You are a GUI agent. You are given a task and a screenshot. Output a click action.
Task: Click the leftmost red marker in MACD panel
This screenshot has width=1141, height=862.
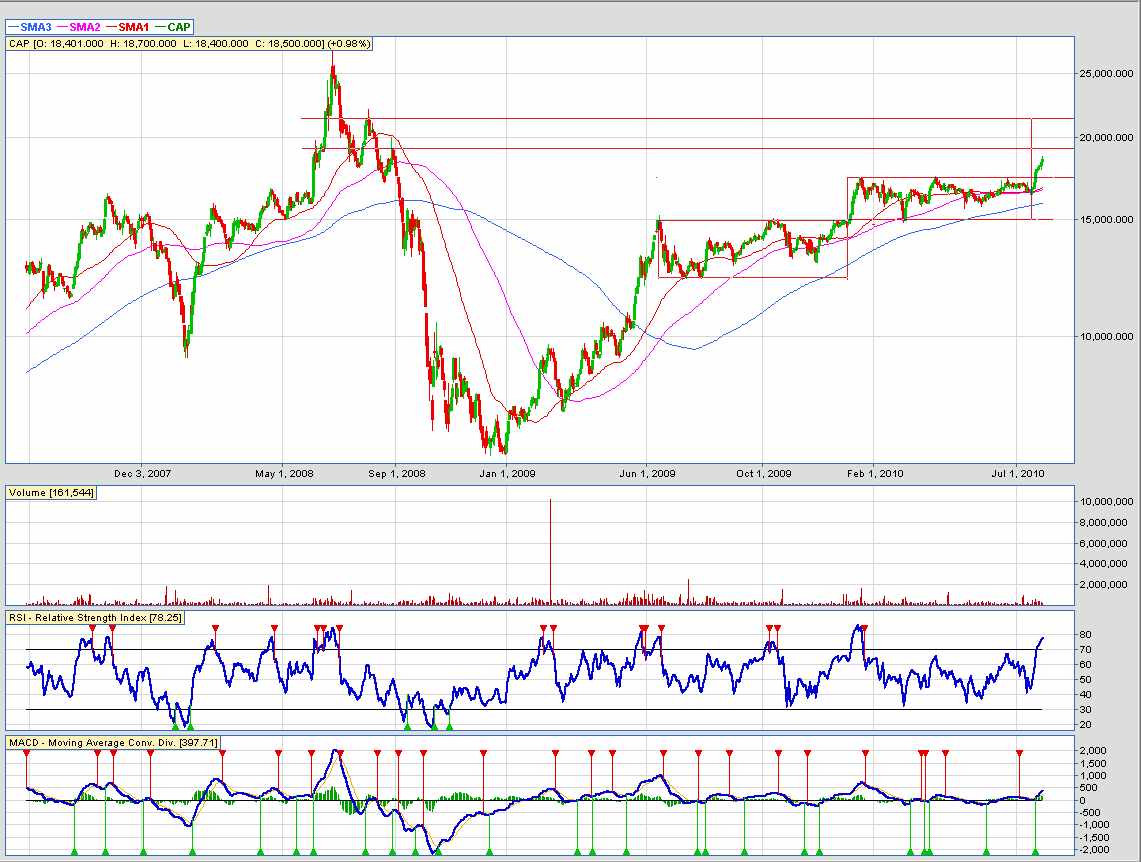click(27, 752)
